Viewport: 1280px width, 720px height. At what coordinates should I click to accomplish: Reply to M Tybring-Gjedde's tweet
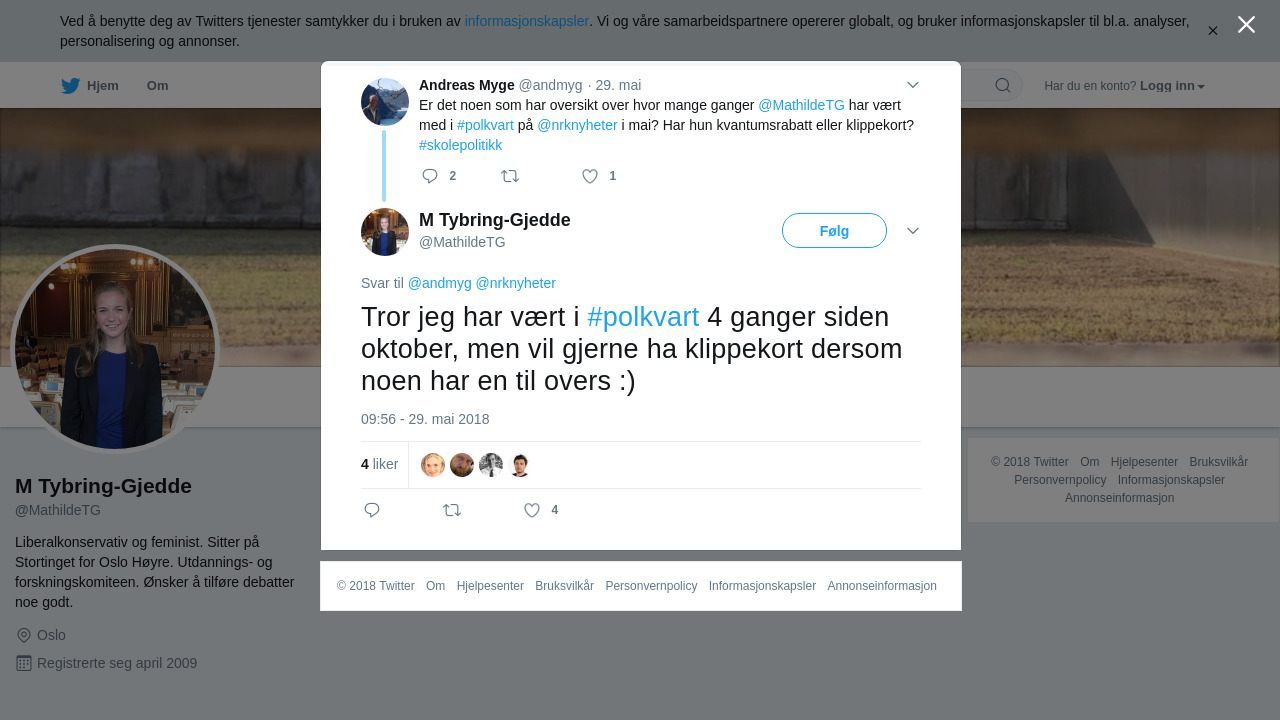click(x=372, y=510)
